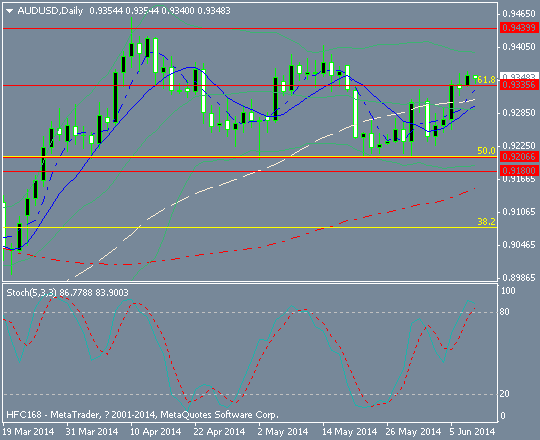This screenshot has width=540, height=440.
Task: Select the 50.0 Fibonacci level label
Action: click(x=486, y=150)
